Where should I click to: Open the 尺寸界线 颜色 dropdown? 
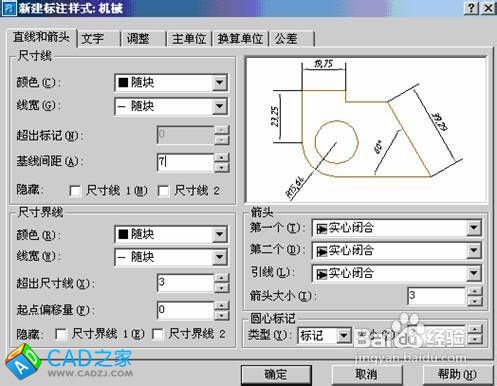[220, 234]
